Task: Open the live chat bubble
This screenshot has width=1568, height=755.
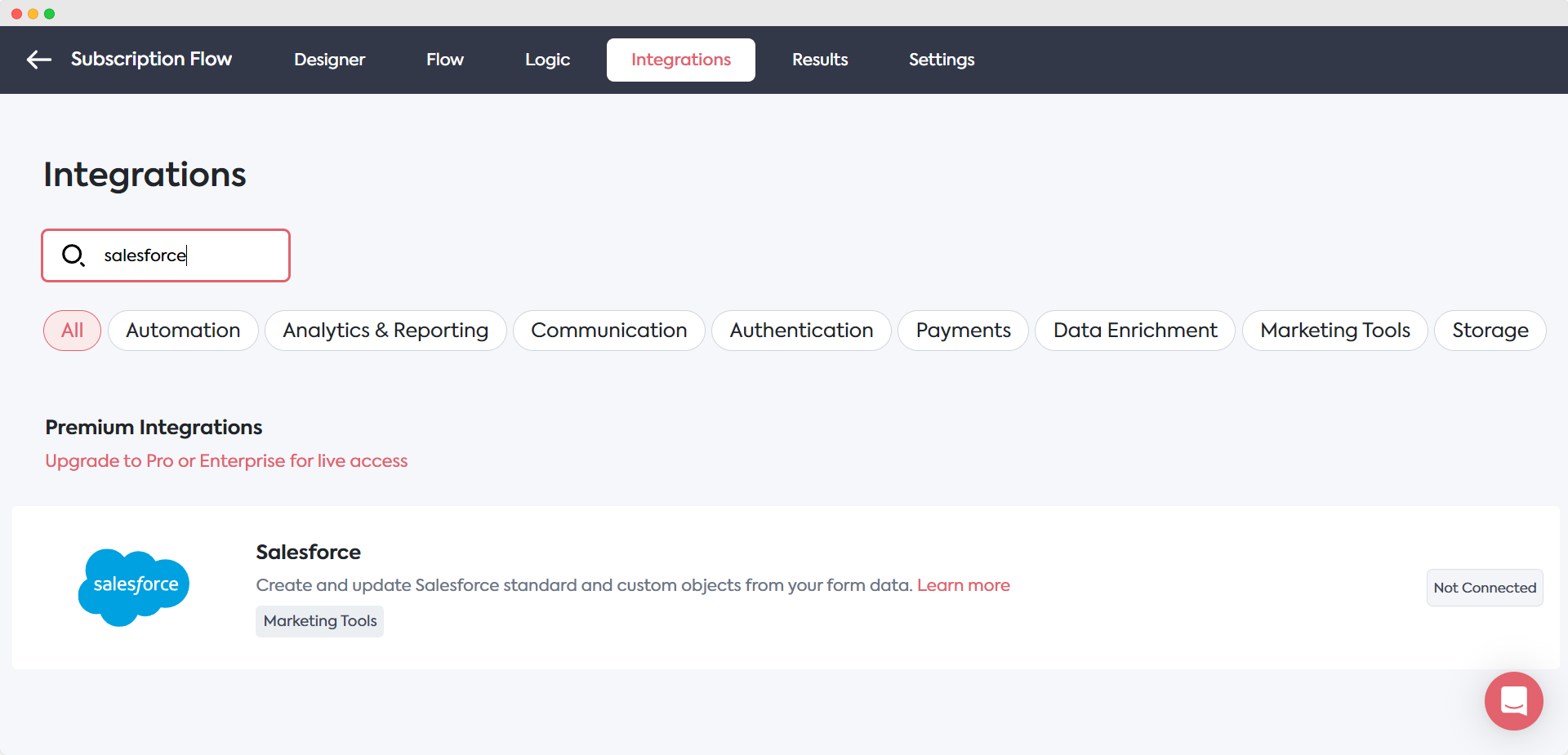Action: point(1513,701)
